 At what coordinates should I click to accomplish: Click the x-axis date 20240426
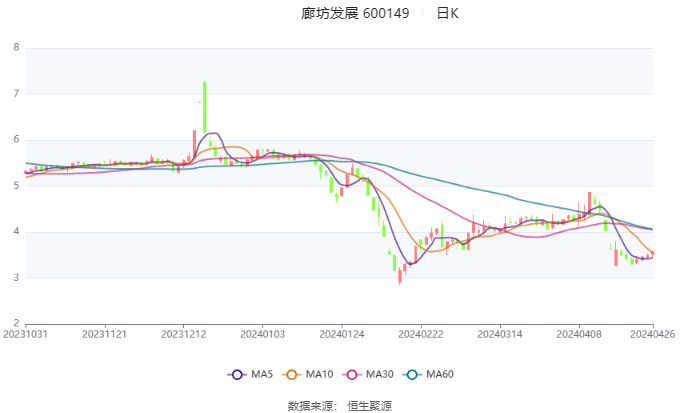652,334
